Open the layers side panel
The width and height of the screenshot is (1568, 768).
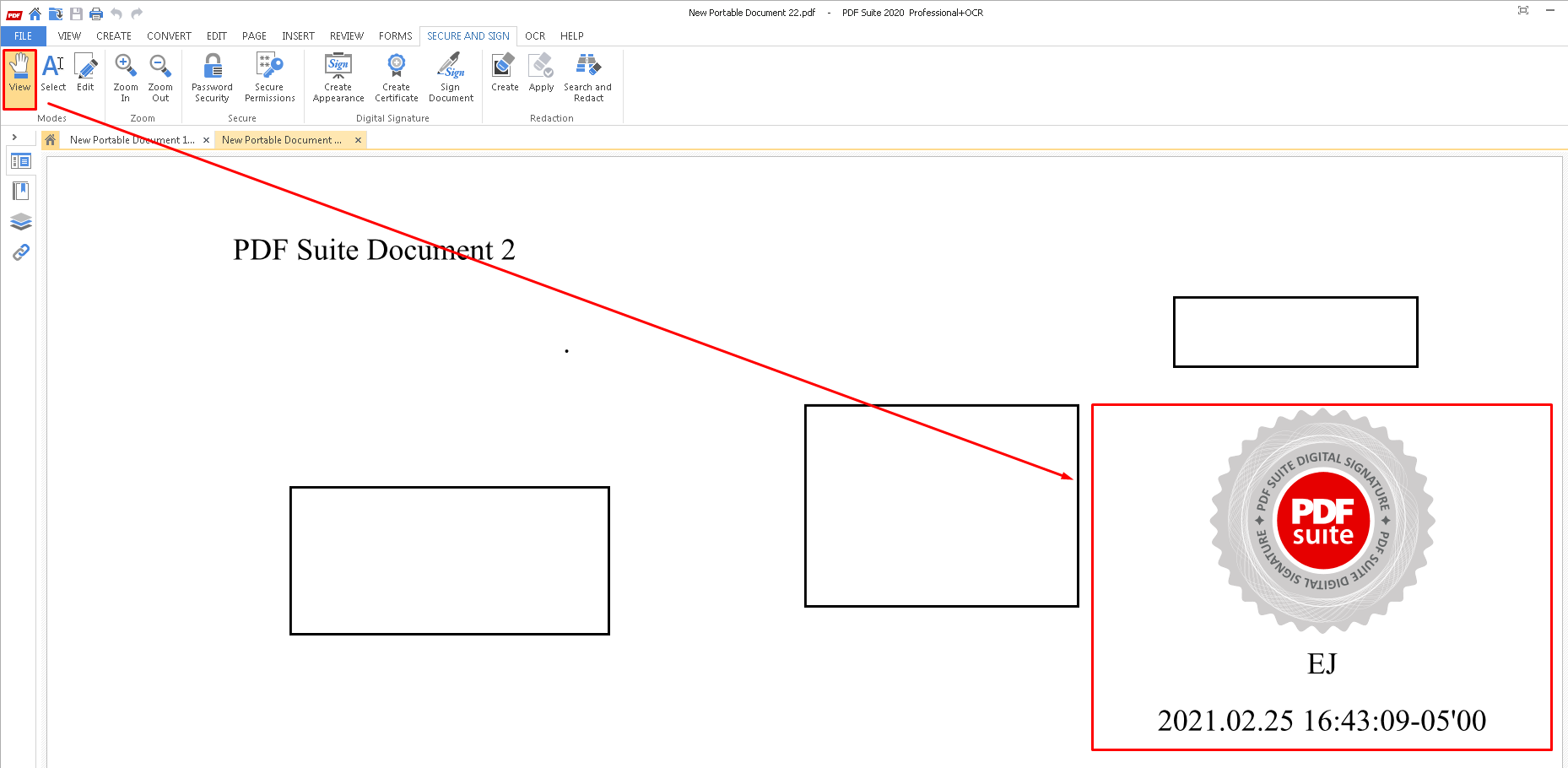click(x=21, y=222)
